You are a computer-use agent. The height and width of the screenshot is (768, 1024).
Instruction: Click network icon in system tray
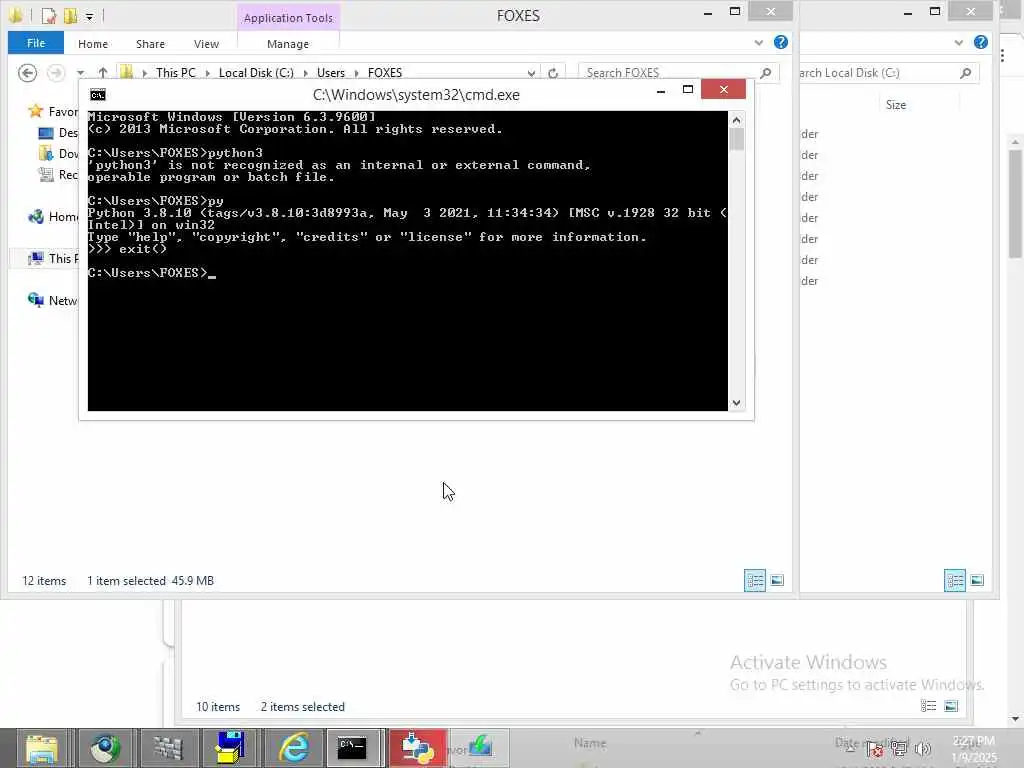[899, 749]
